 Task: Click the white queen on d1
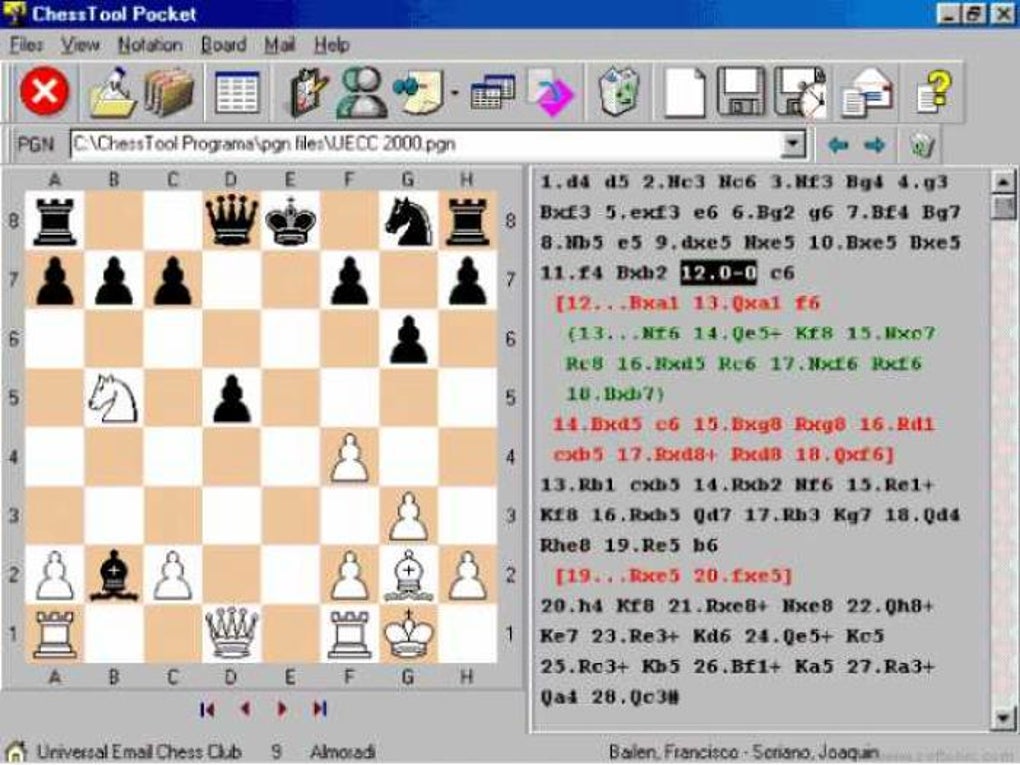pyautogui.click(x=232, y=633)
